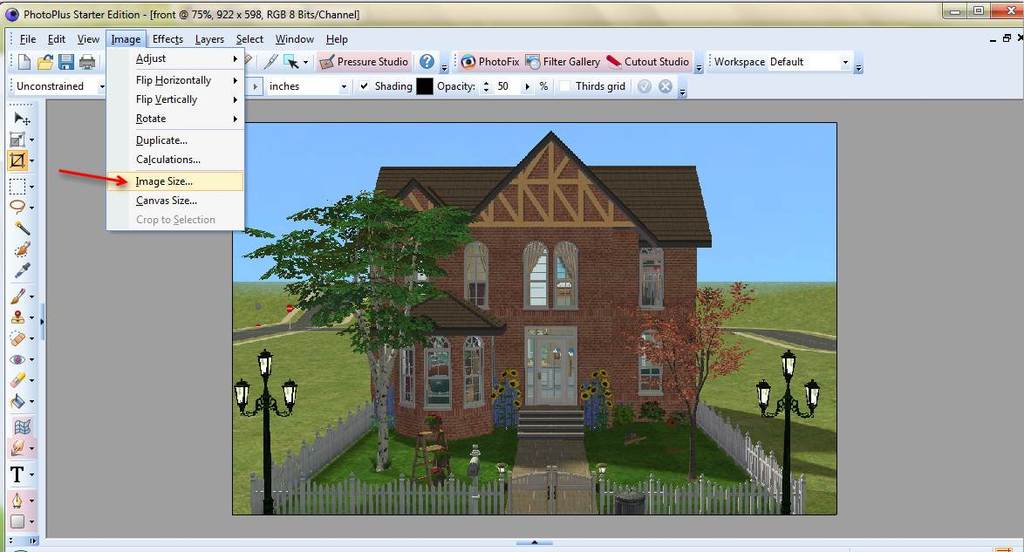Image resolution: width=1024 pixels, height=552 pixels.
Task: Open file with folder icon
Action: point(45,62)
